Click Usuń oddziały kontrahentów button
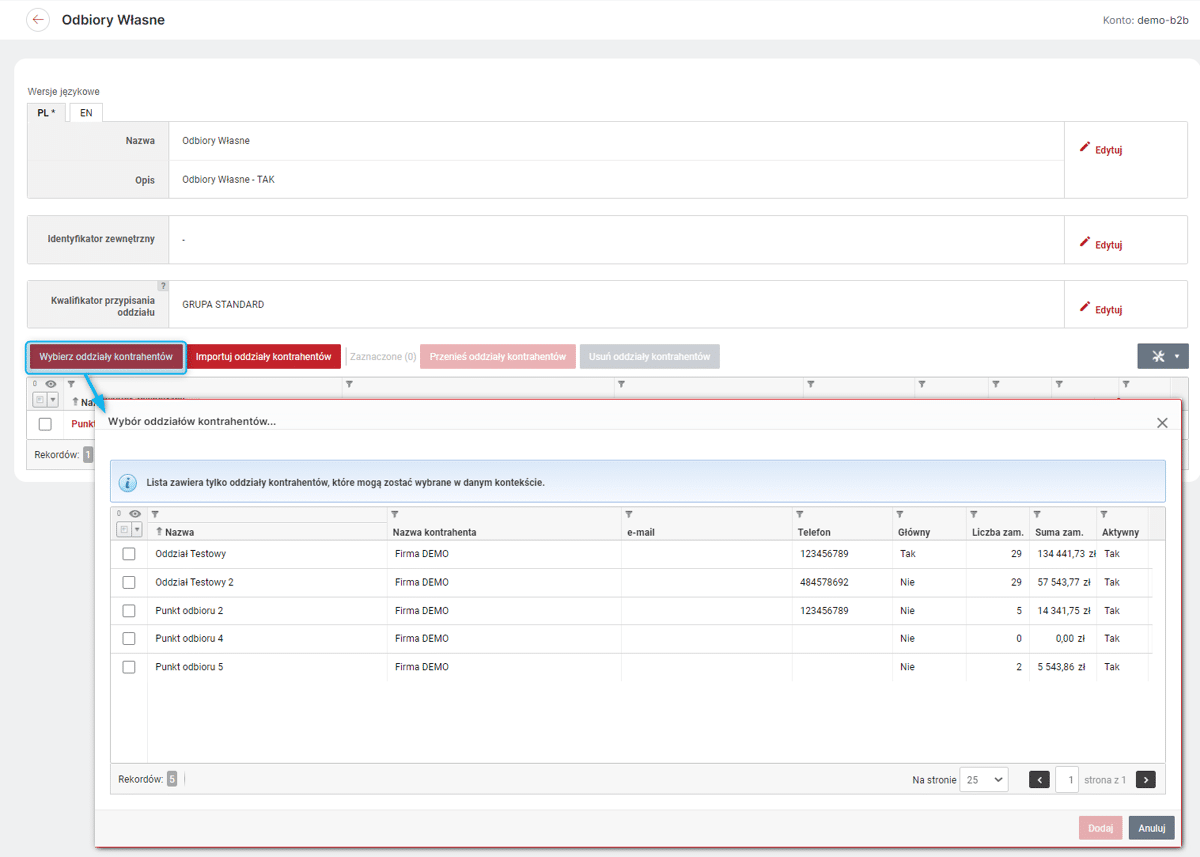 click(650, 357)
